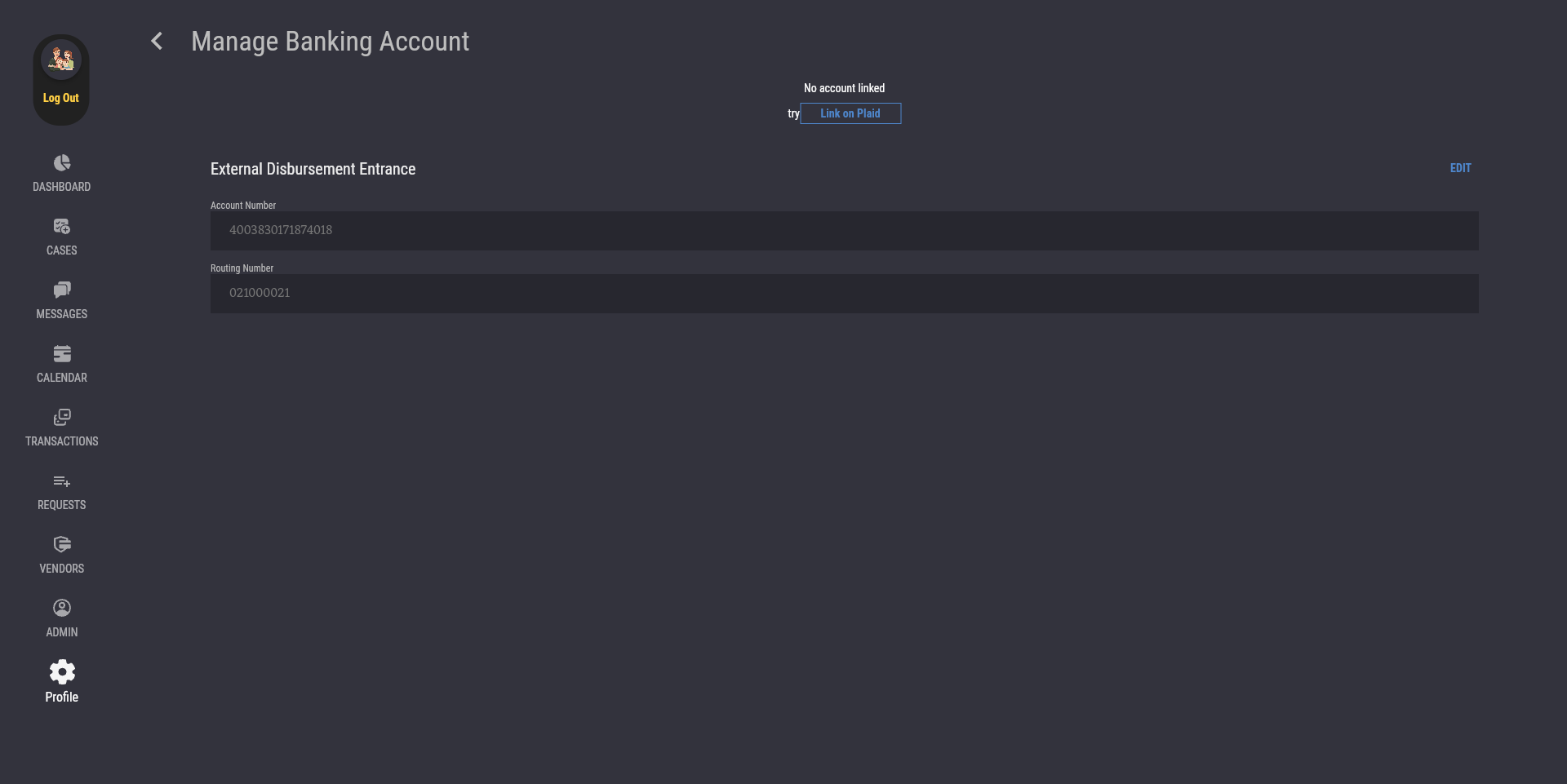The height and width of the screenshot is (784, 1567).
Task: Focus the Routing Number field
Action: click(x=844, y=294)
